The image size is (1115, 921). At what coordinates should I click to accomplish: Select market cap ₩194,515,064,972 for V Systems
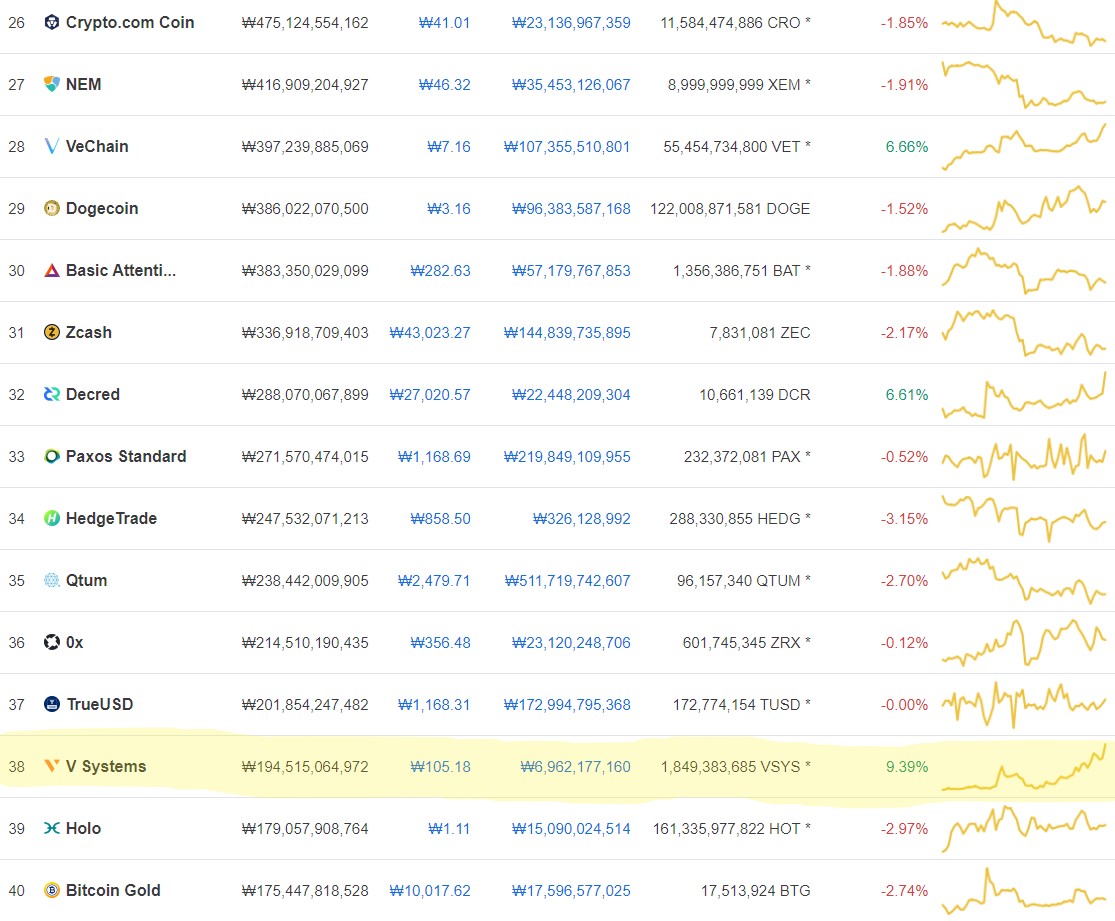click(x=305, y=767)
